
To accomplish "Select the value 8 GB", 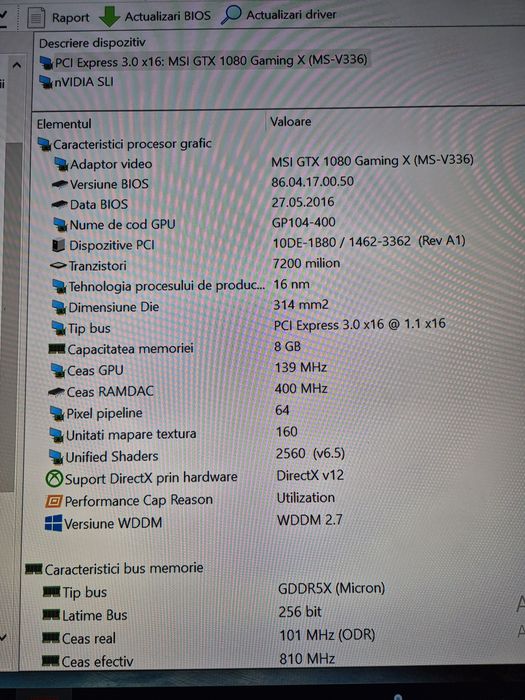I will coord(288,346).
